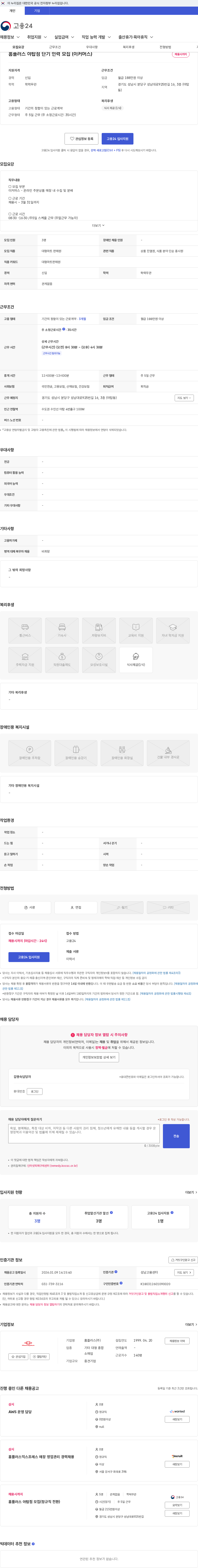The height and width of the screenshot is (1568, 198).
Task: Click info icon beside 빅데이터 추천 정보
Action: [x=33, y=1544]
